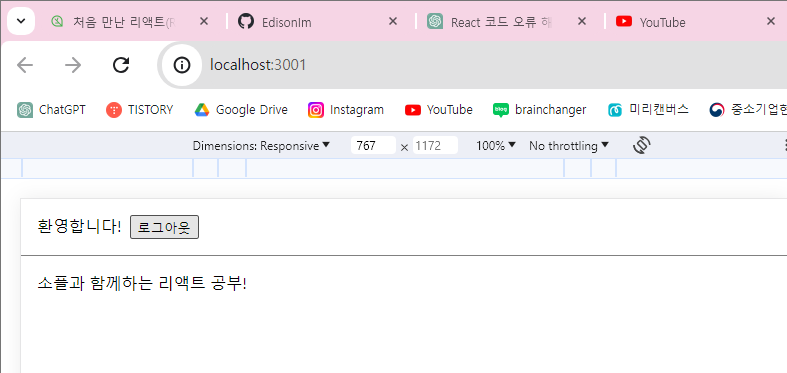The width and height of the screenshot is (787, 373).
Task: Click the green favicon on 처음 만난 리액트 tab
Action: (x=57, y=22)
